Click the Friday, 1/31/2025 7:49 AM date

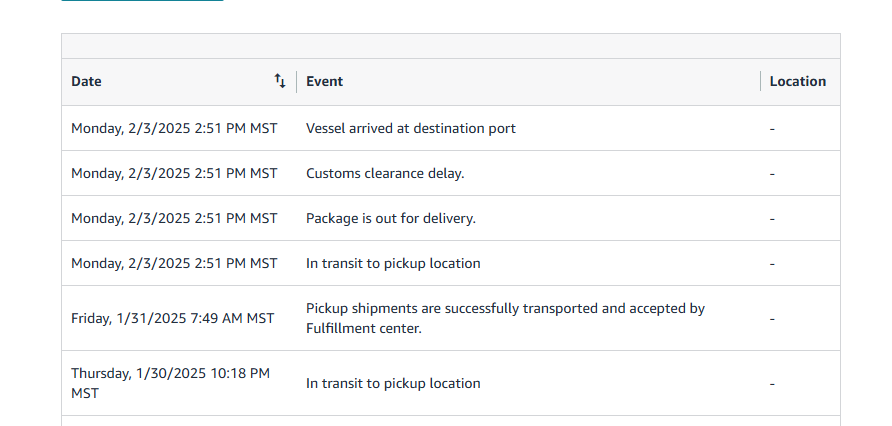tap(172, 319)
